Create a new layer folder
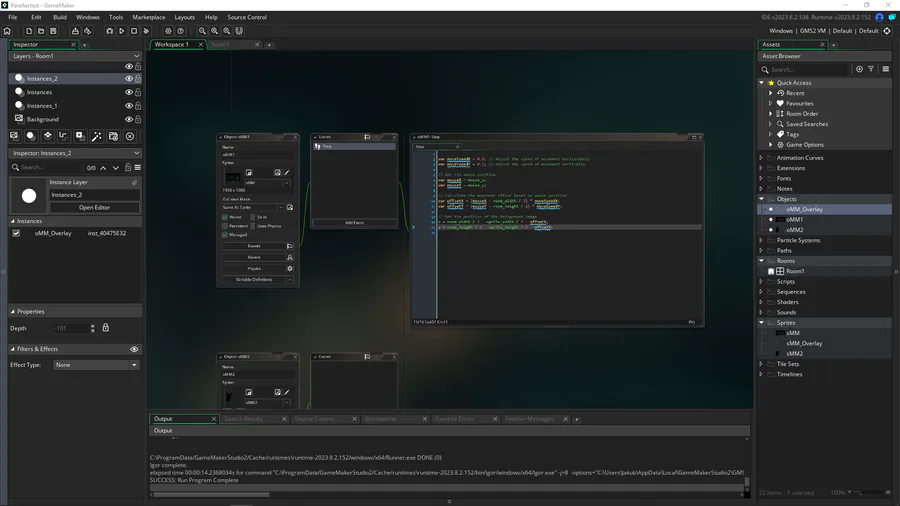Screen dimensions: 900x506 [113, 136]
